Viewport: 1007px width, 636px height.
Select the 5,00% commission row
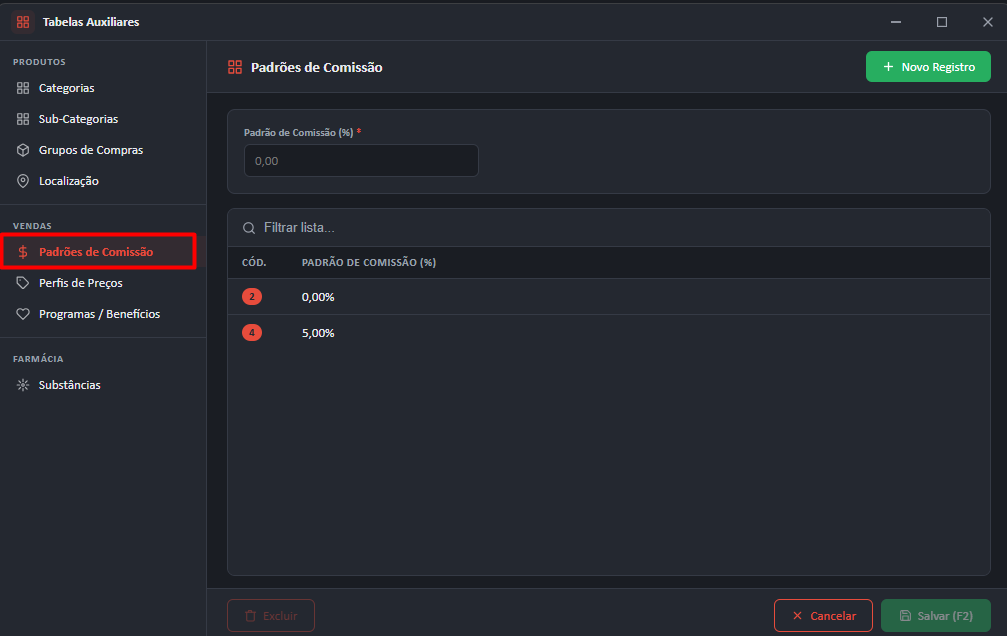click(x=609, y=333)
